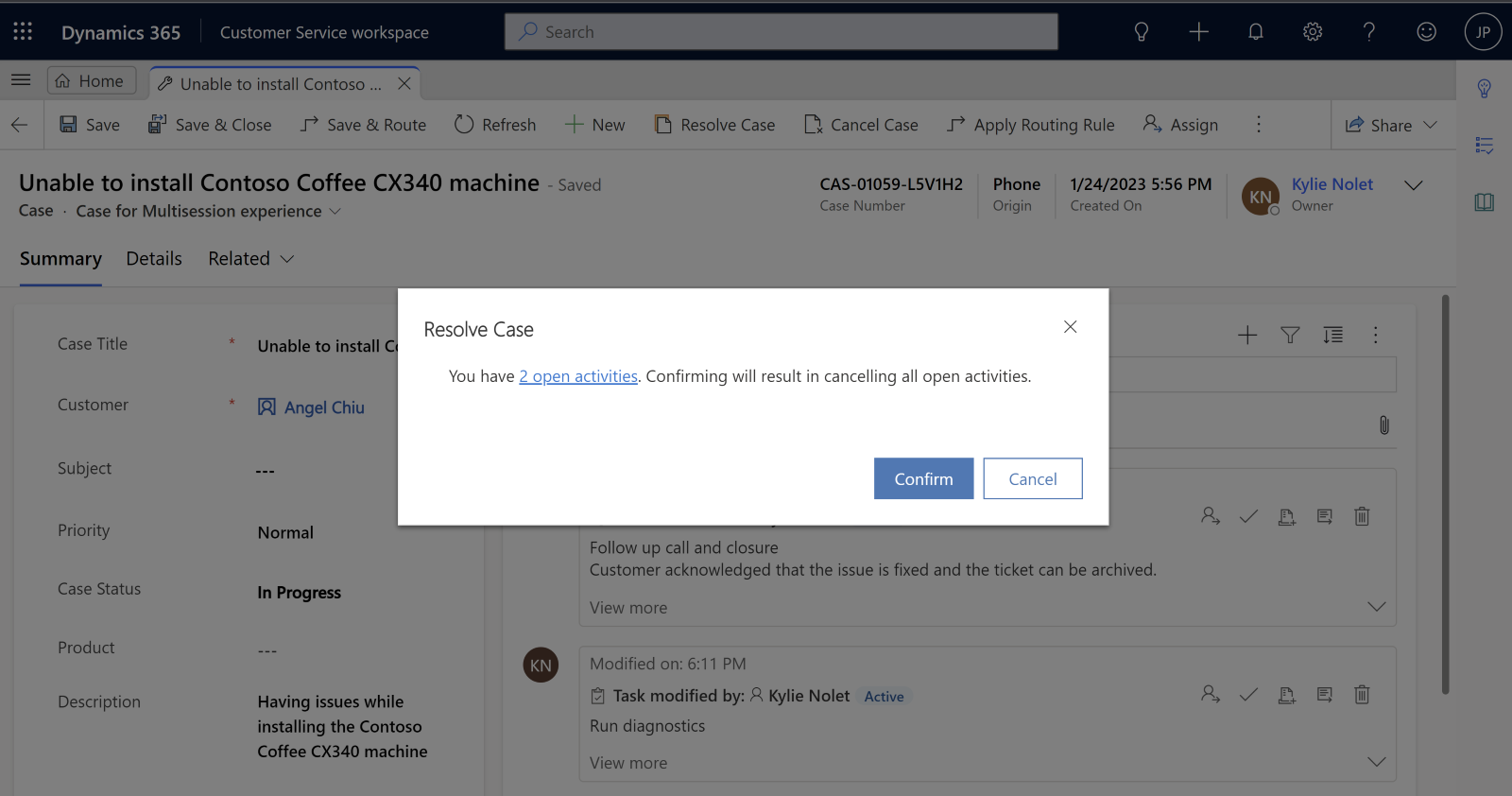Click the timeline vertical scrollbar
1512x796 pixels.
[1445, 495]
